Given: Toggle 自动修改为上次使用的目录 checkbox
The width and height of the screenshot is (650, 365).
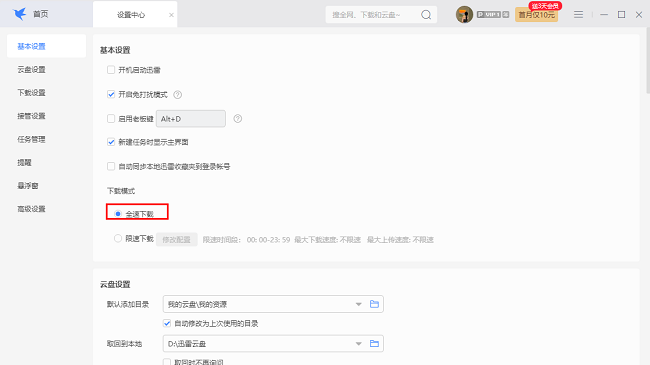Looking at the screenshot, I should point(167,323).
